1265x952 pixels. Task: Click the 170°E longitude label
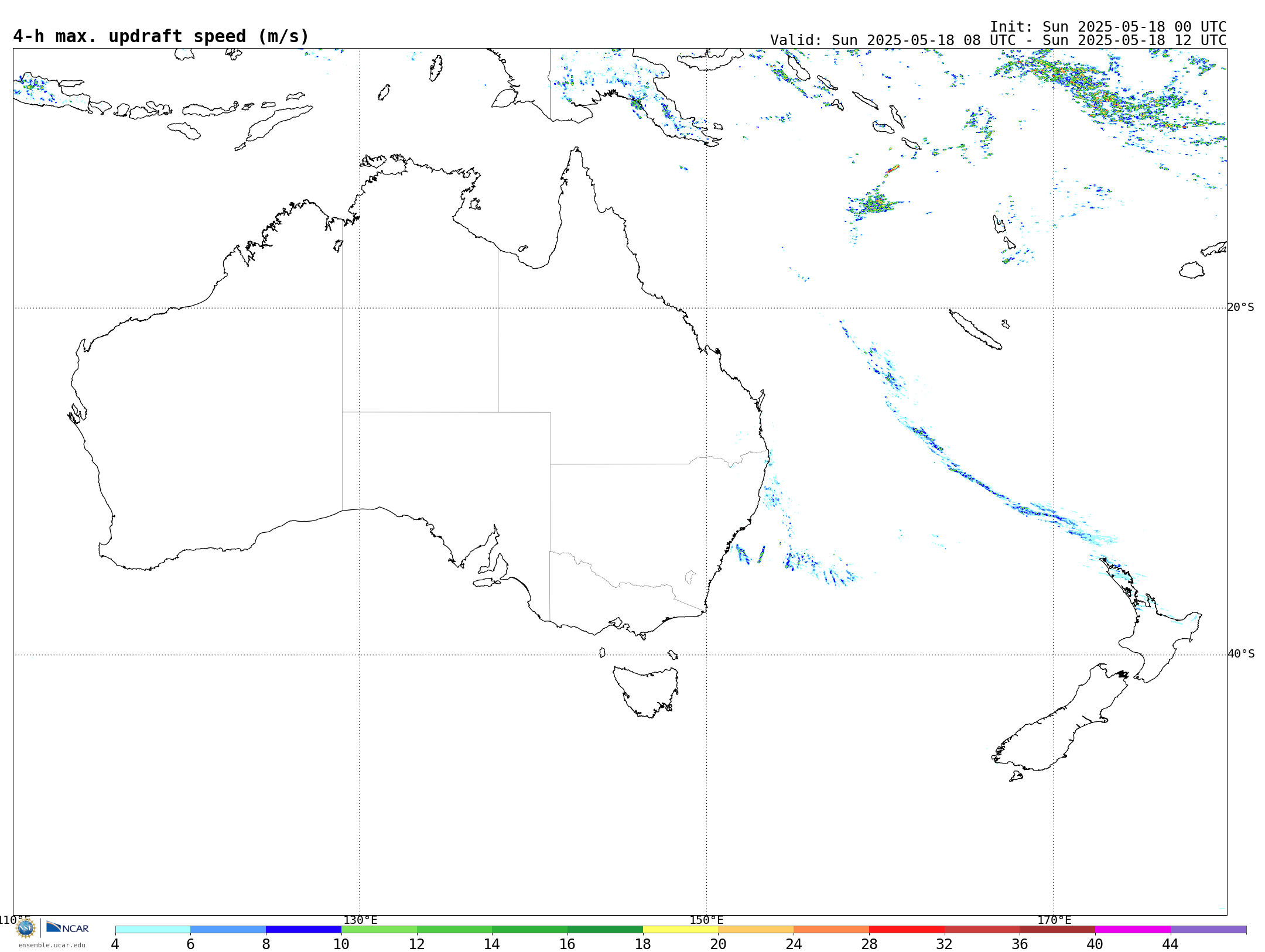click(1054, 920)
